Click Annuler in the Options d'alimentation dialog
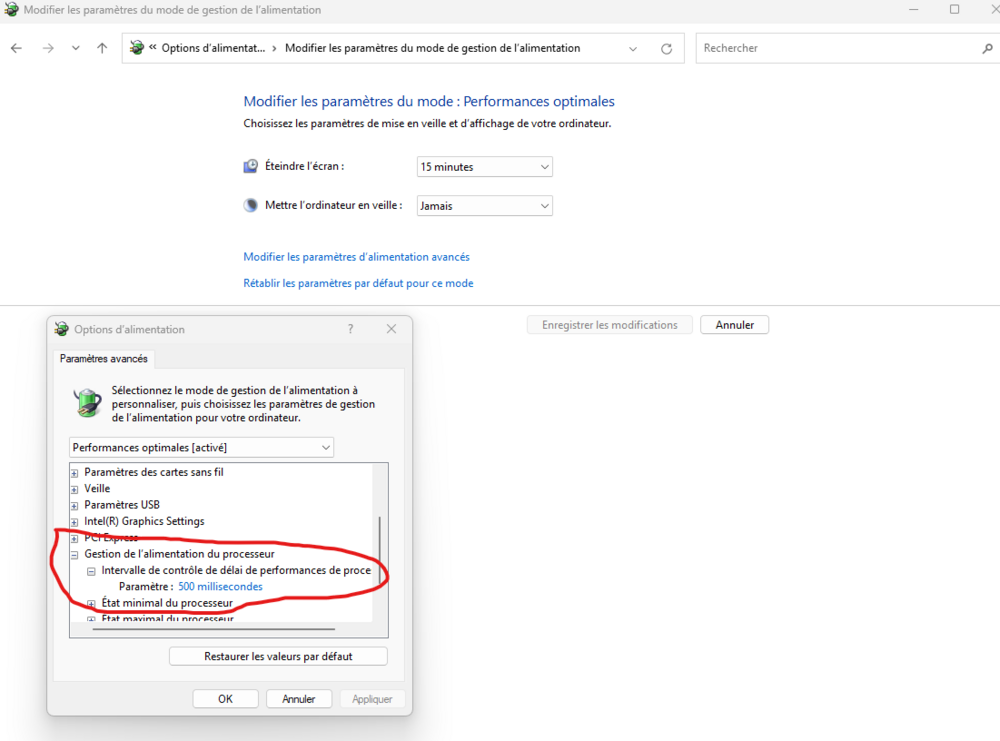 click(298, 699)
